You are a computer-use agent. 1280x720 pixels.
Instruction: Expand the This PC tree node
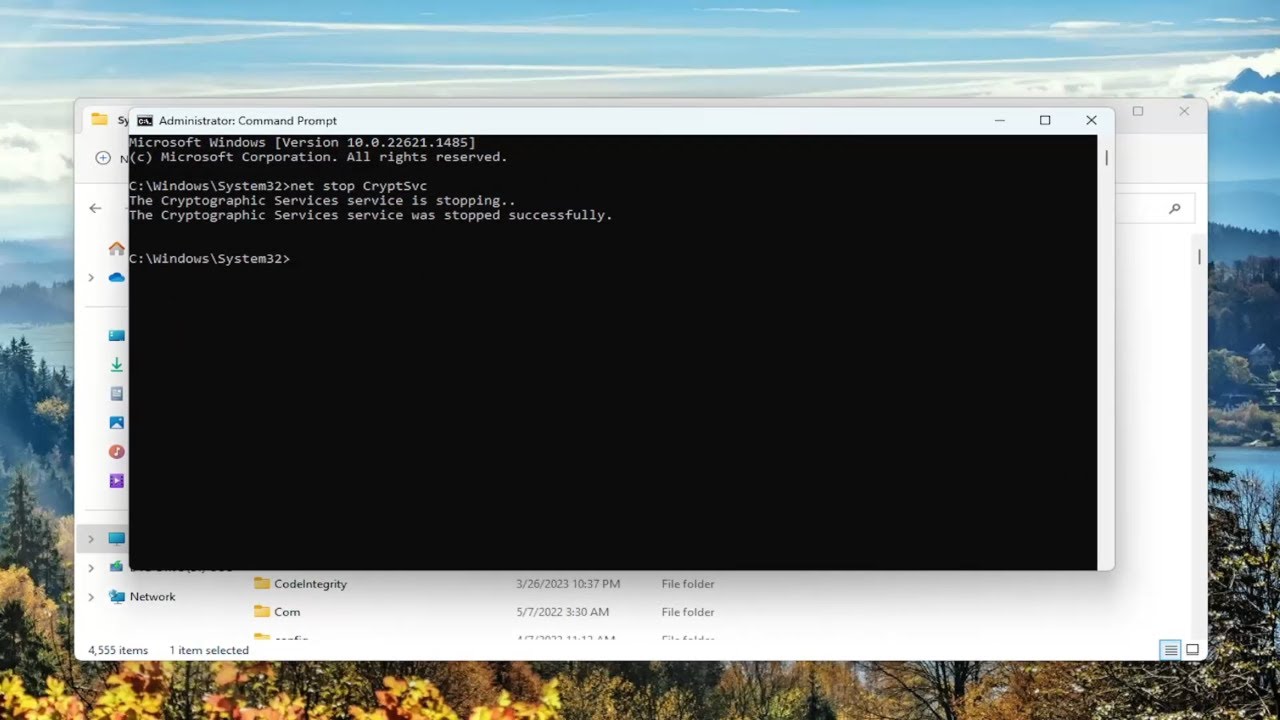91,538
